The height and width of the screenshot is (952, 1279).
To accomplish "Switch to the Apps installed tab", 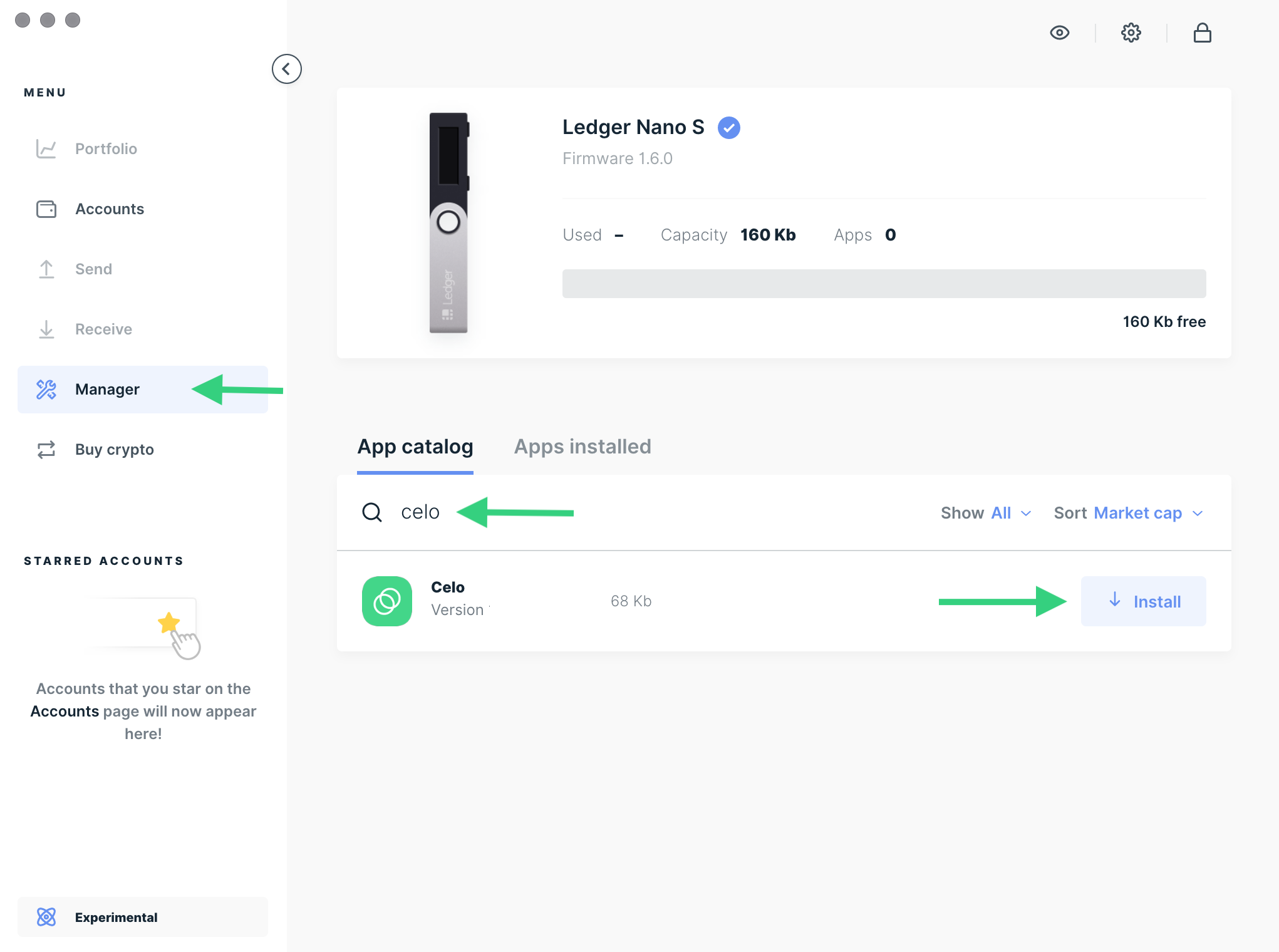I will tap(583, 447).
